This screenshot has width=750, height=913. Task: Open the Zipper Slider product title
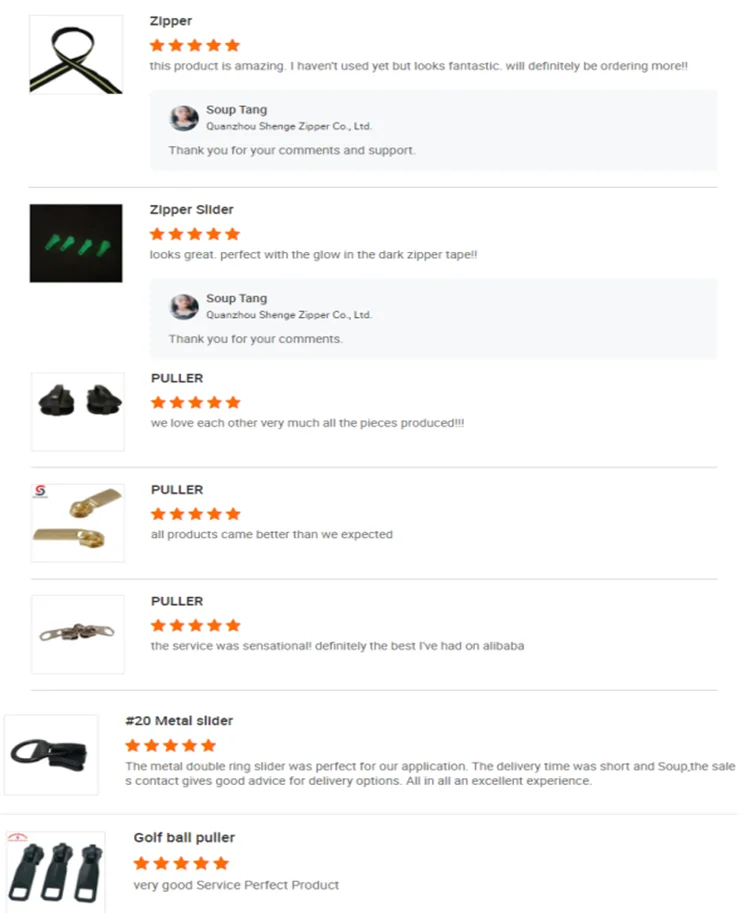192,210
